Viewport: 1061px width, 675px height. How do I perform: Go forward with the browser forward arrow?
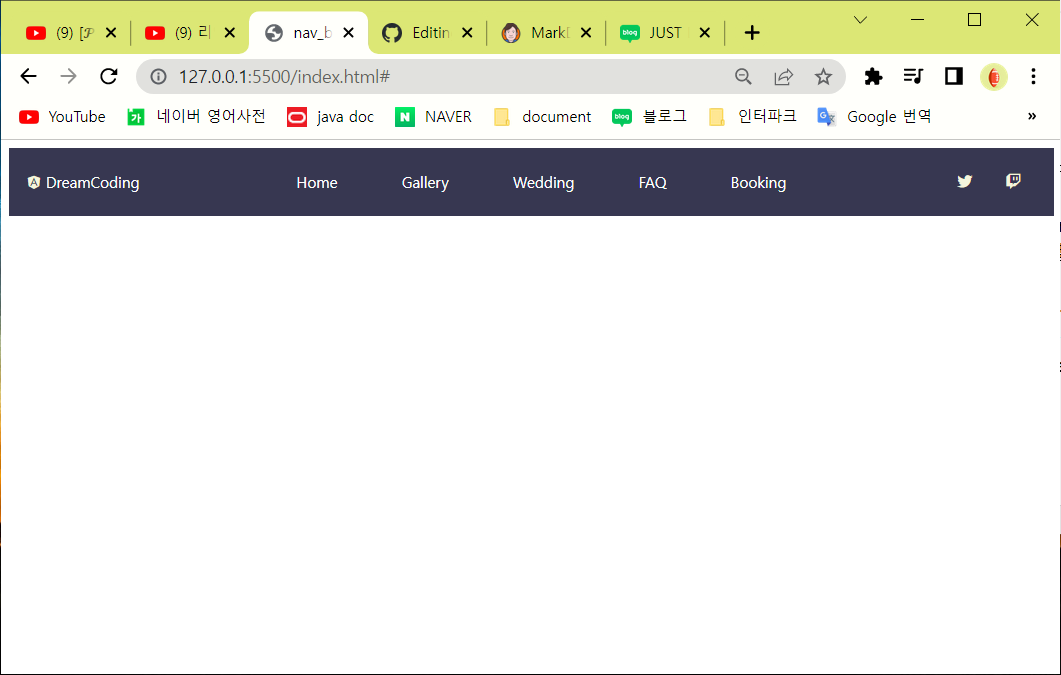pos(68,76)
